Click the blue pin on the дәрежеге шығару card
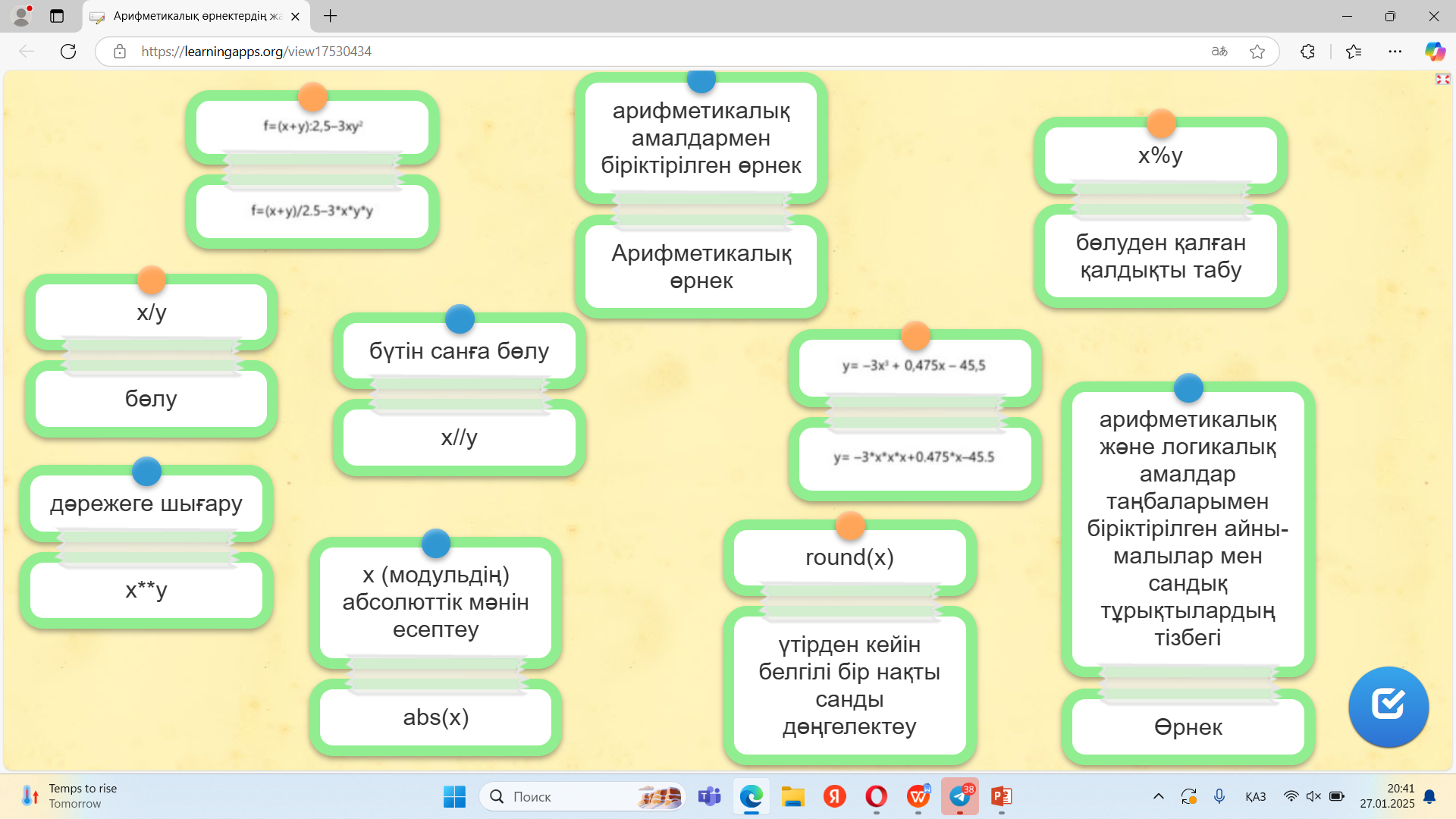The image size is (1456, 819). [x=146, y=471]
